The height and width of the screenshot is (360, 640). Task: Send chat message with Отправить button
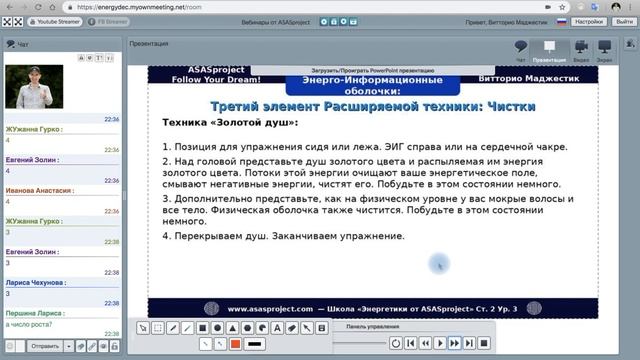(45, 346)
